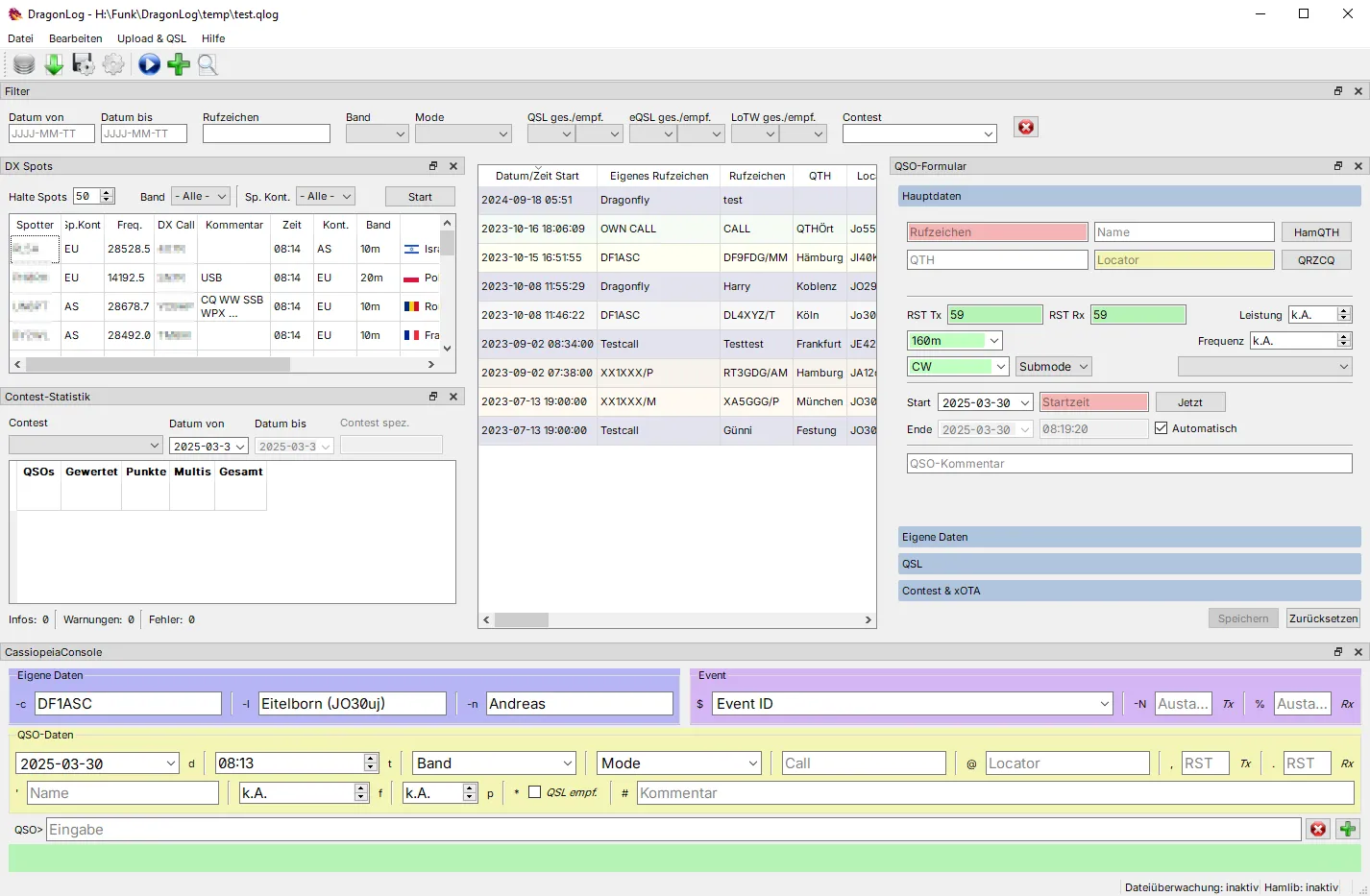Float the Contest-Statistik panel
1370x896 pixels.
coord(433,397)
